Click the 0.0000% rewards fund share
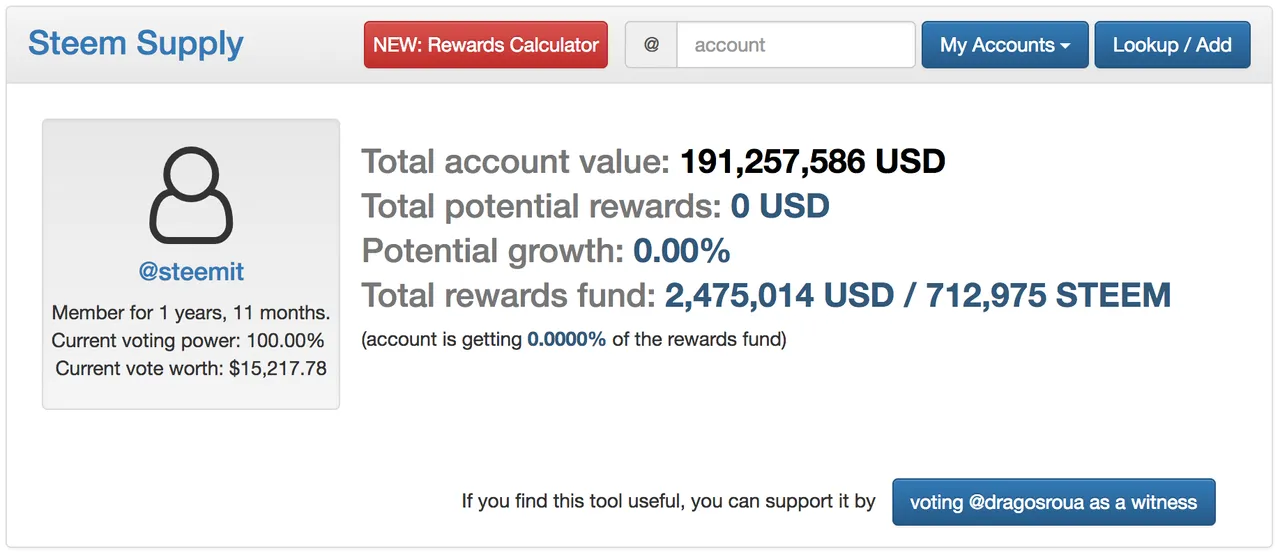 [x=567, y=339]
